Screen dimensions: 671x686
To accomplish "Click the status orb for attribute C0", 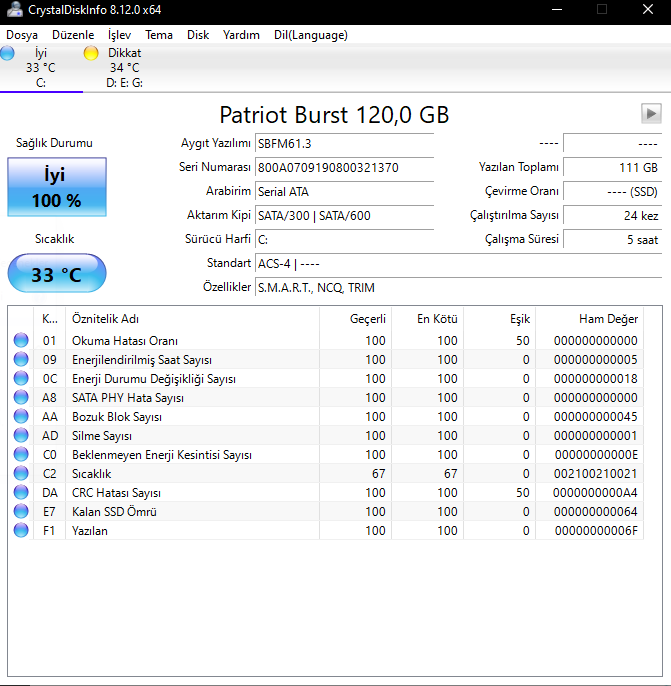I will point(21,454).
